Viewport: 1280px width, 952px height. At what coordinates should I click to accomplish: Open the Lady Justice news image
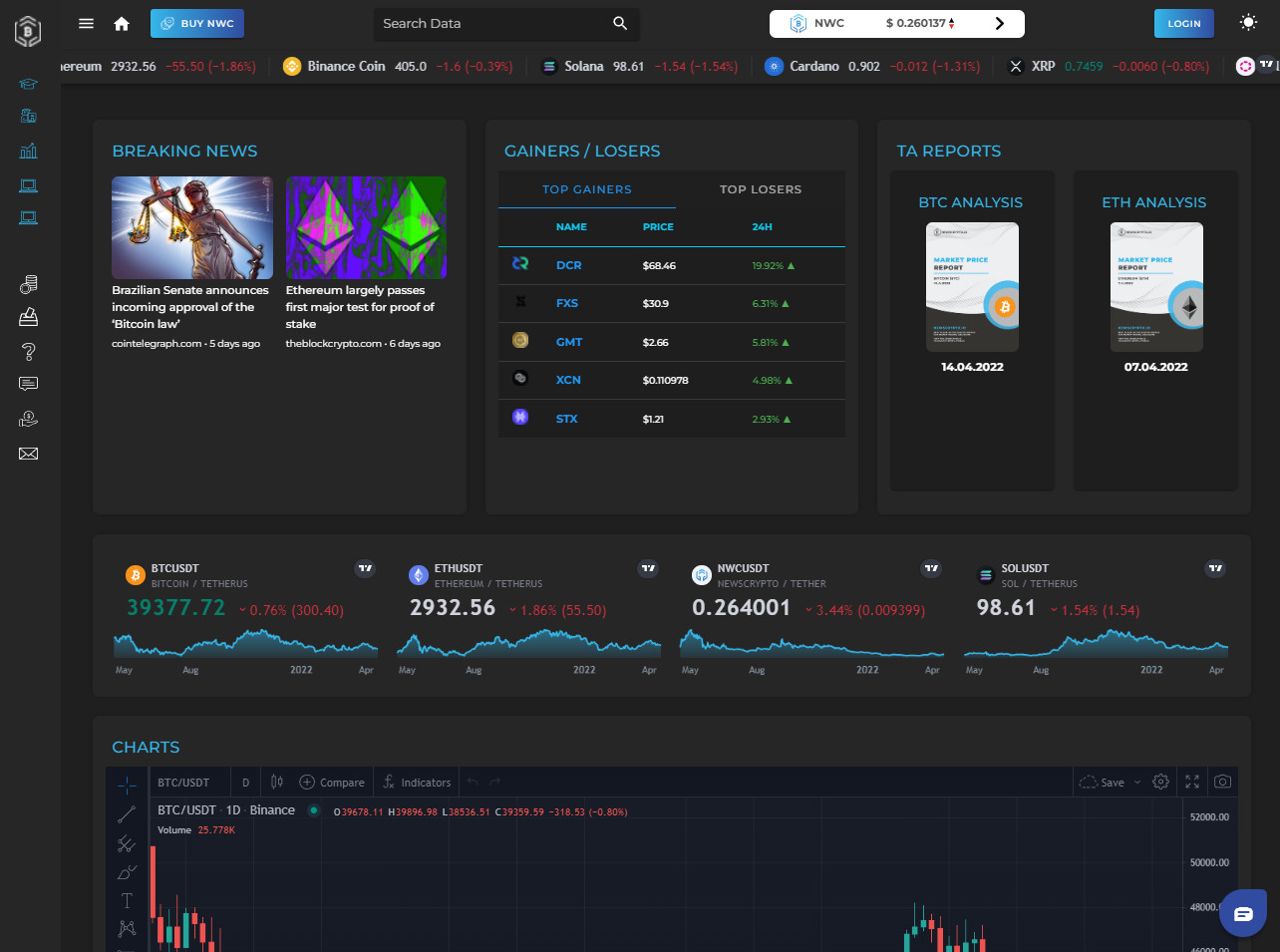click(192, 228)
